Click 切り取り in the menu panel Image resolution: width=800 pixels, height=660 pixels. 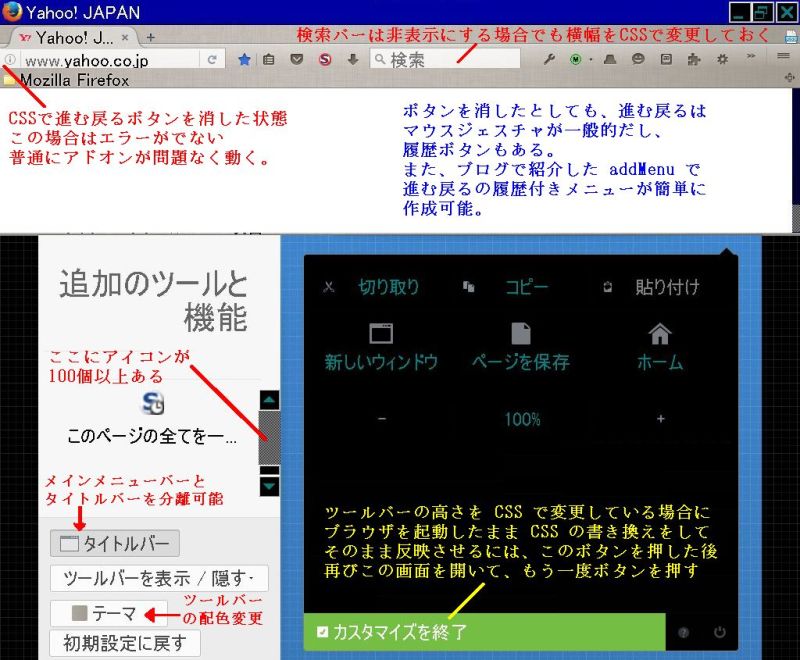pyautogui.click(x=389, y=287)
